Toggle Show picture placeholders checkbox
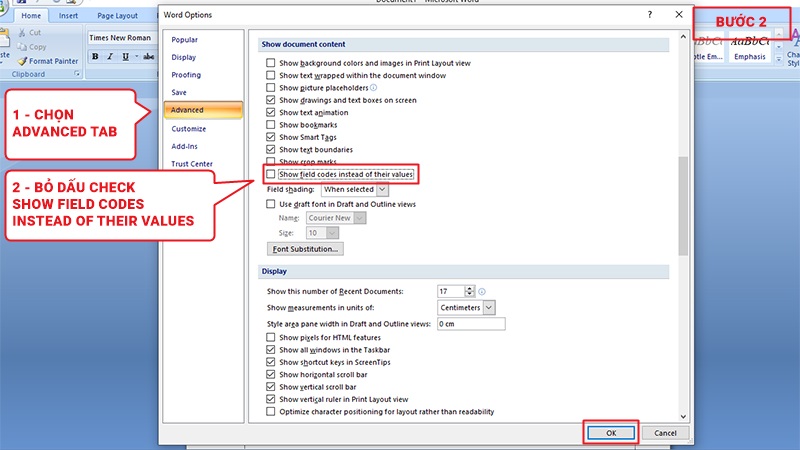The height and width of the screenshot is (450, 800). point(270,88)
